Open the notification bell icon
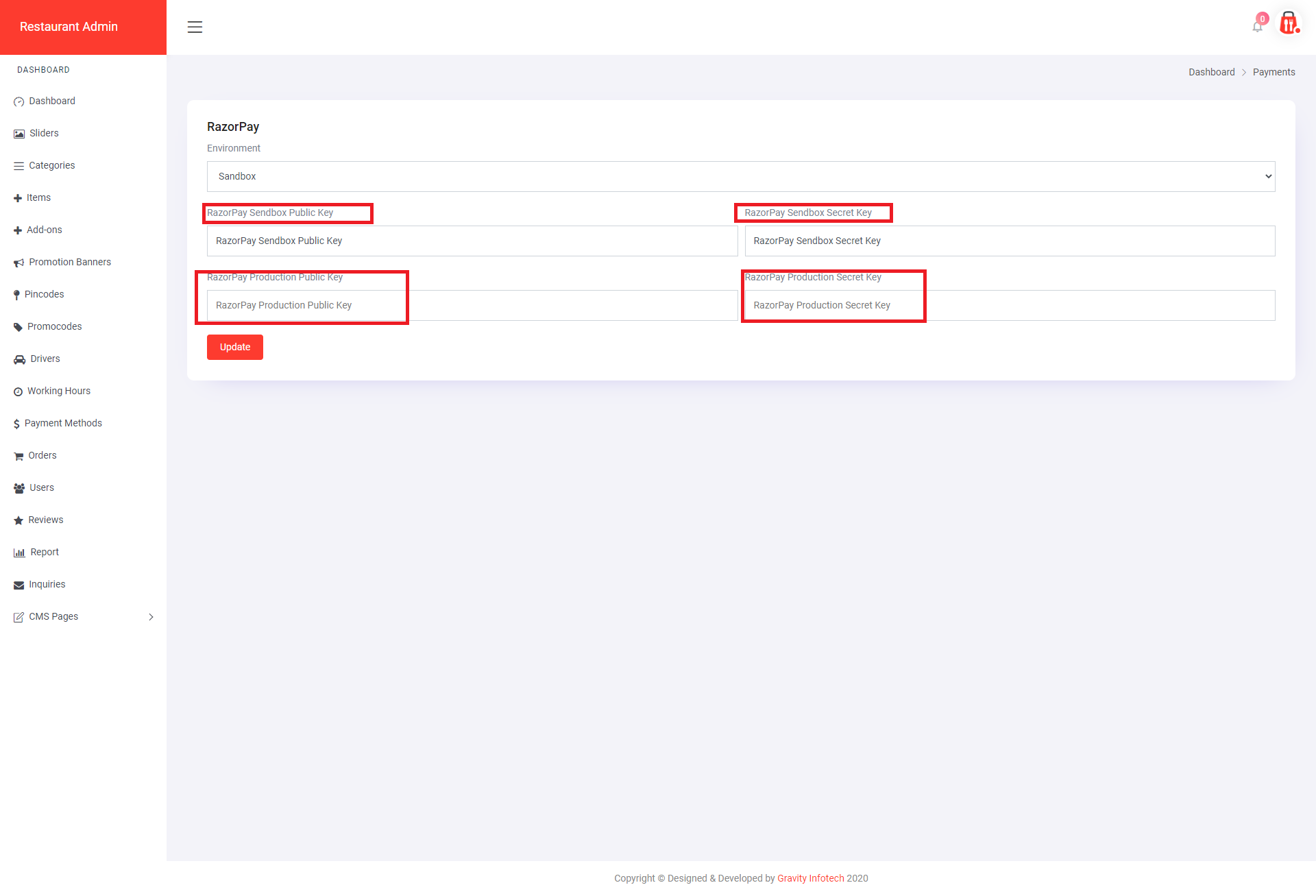This screenshot has height=896, width=1316. click(x=1257, y=26)
